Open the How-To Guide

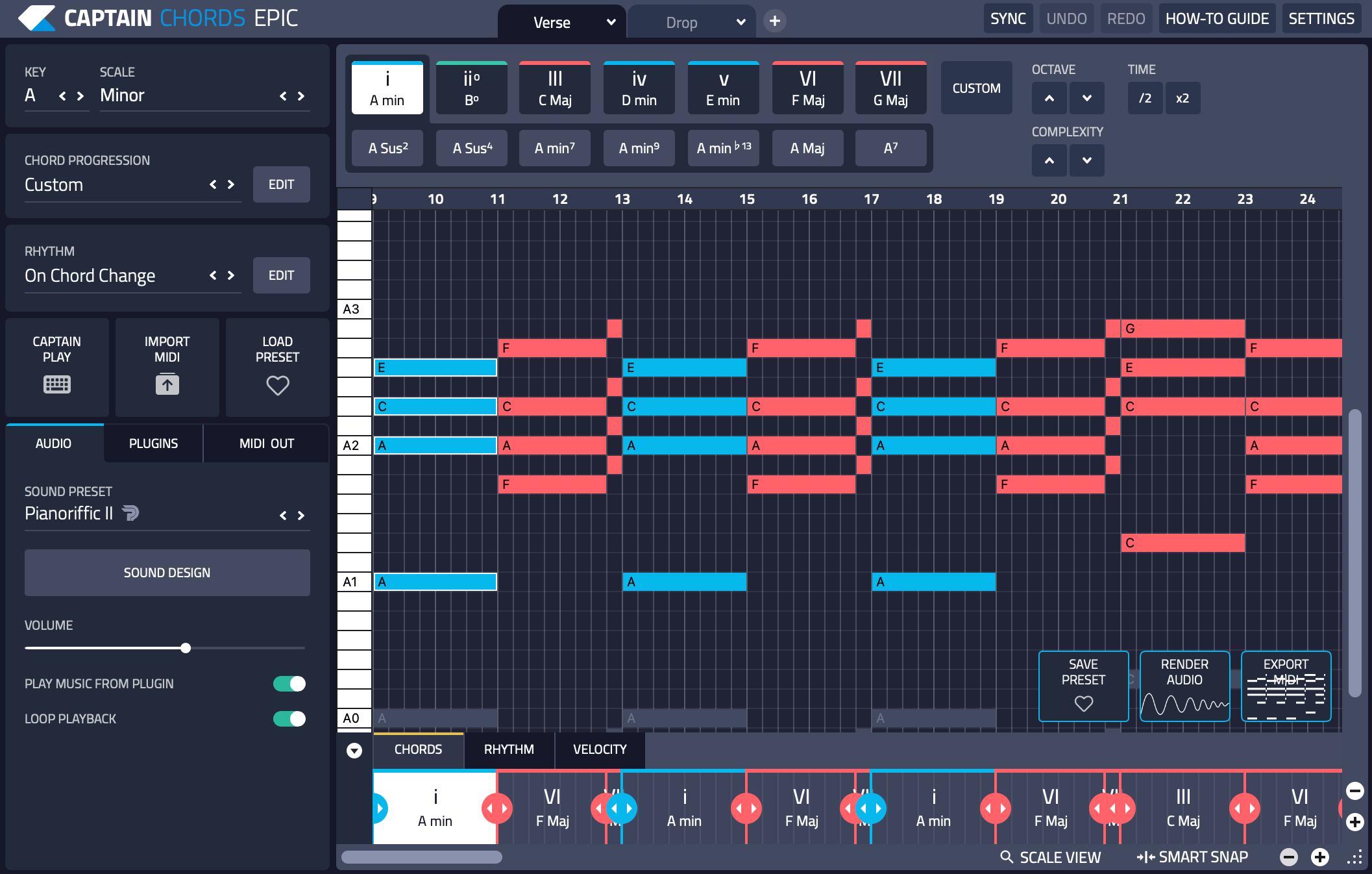pos(1217,18)
